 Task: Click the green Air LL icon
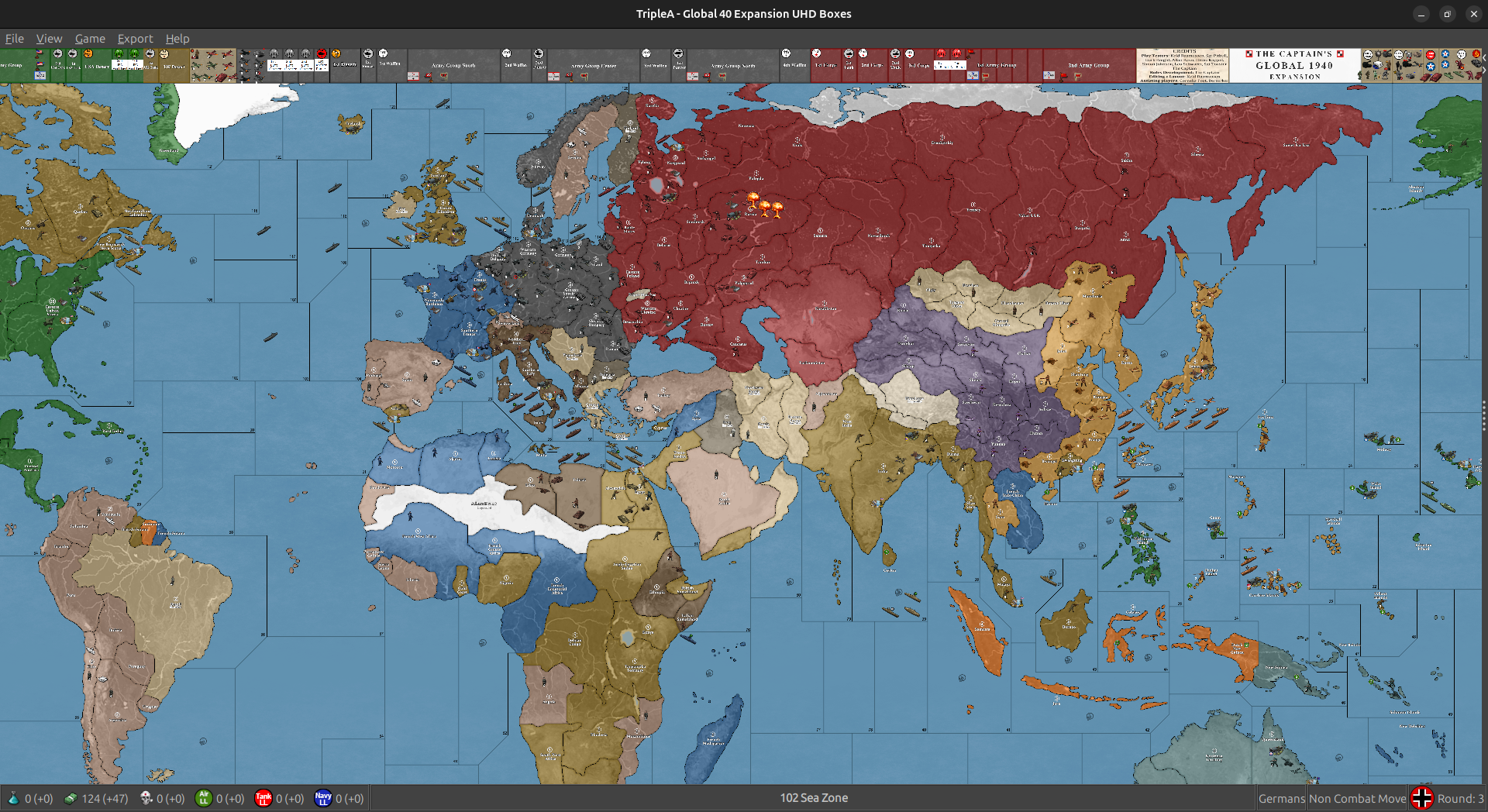204,798
